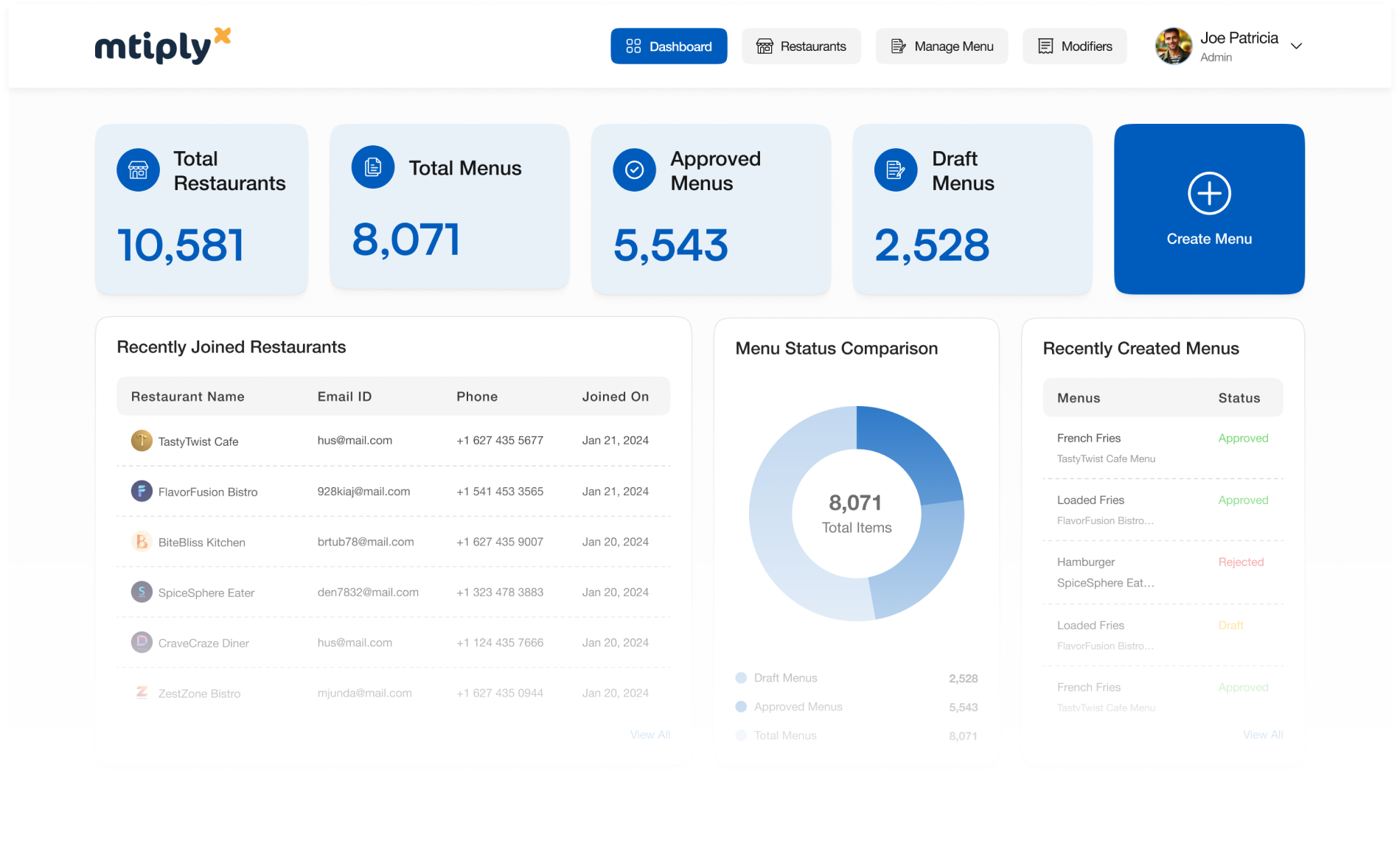Viewport: 1400px width, 849px height.
Task: Click the SpiceSphere Eater logo icon
Action: tap(142, 592)
